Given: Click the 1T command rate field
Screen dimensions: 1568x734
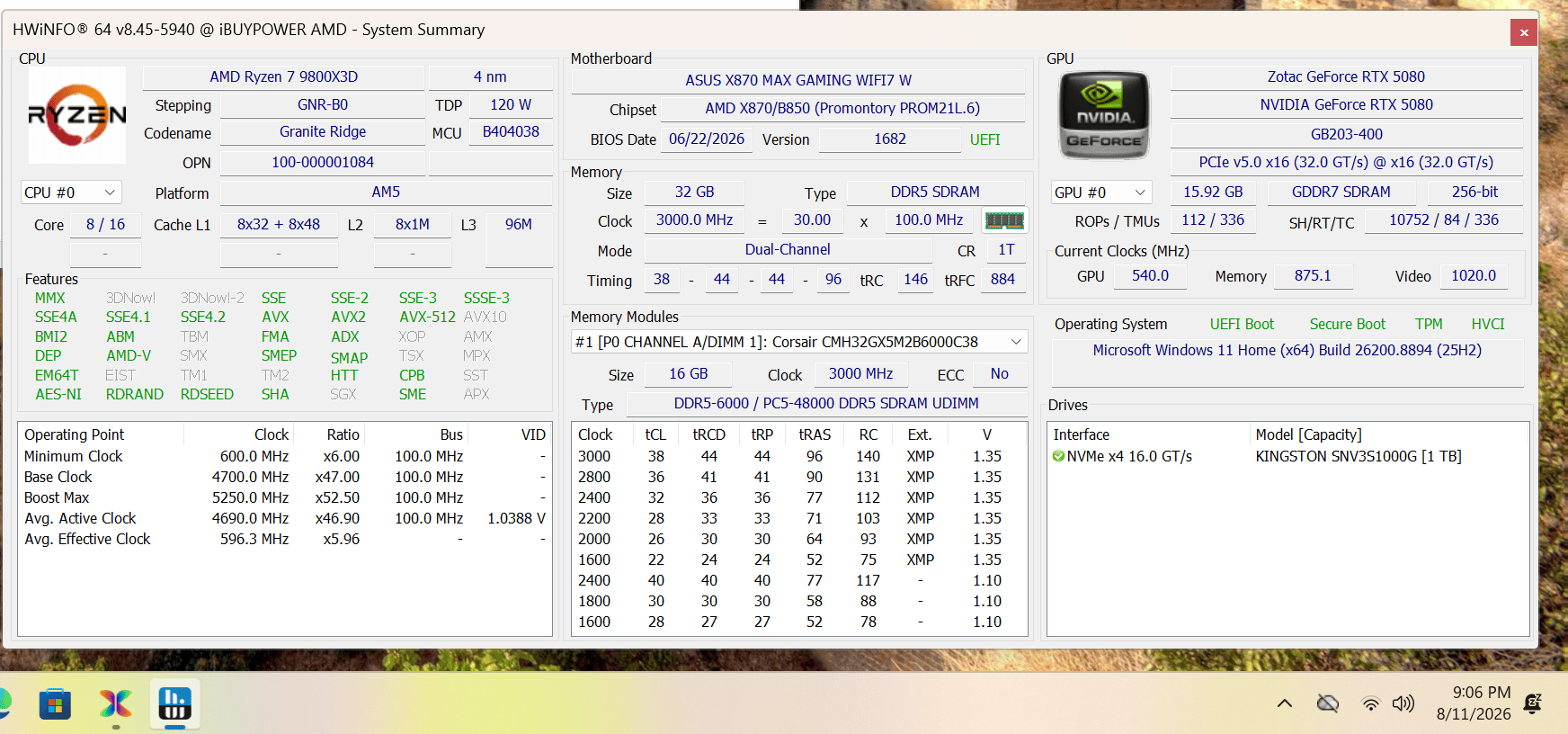Looking at the screenshot, I should (1006, 250).
